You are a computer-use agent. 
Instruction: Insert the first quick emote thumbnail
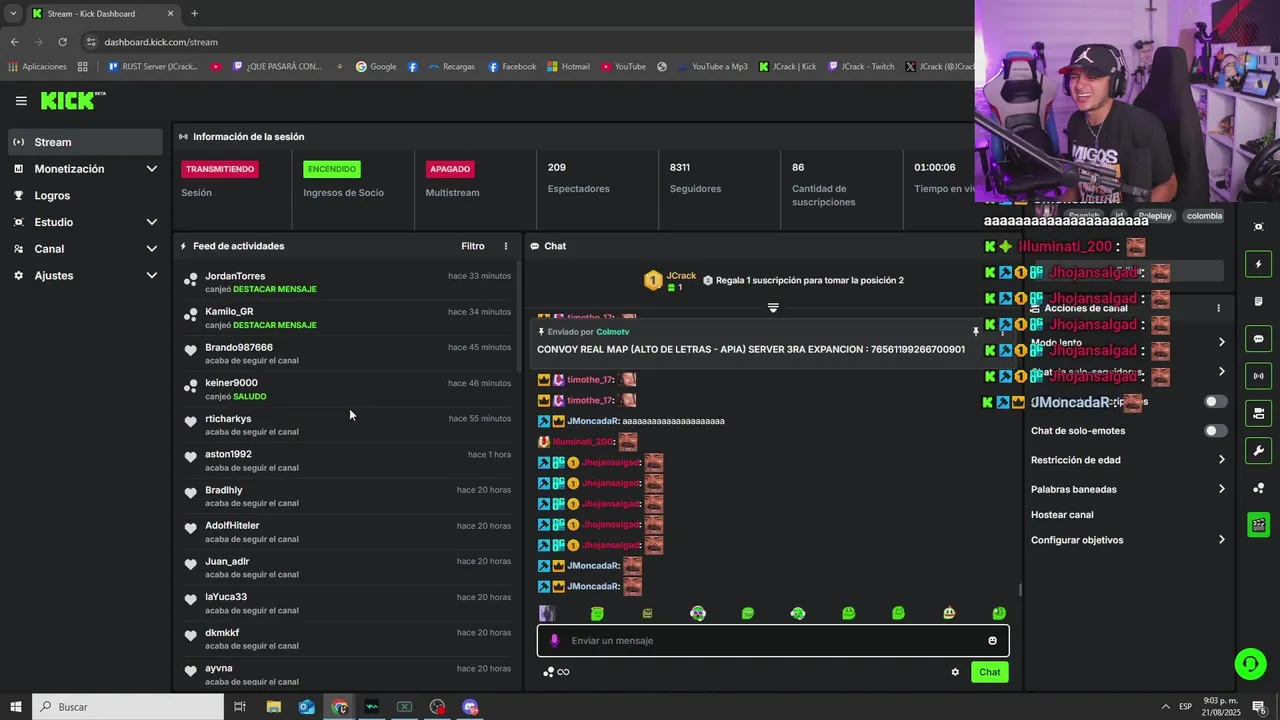click(x=547, y=613)
